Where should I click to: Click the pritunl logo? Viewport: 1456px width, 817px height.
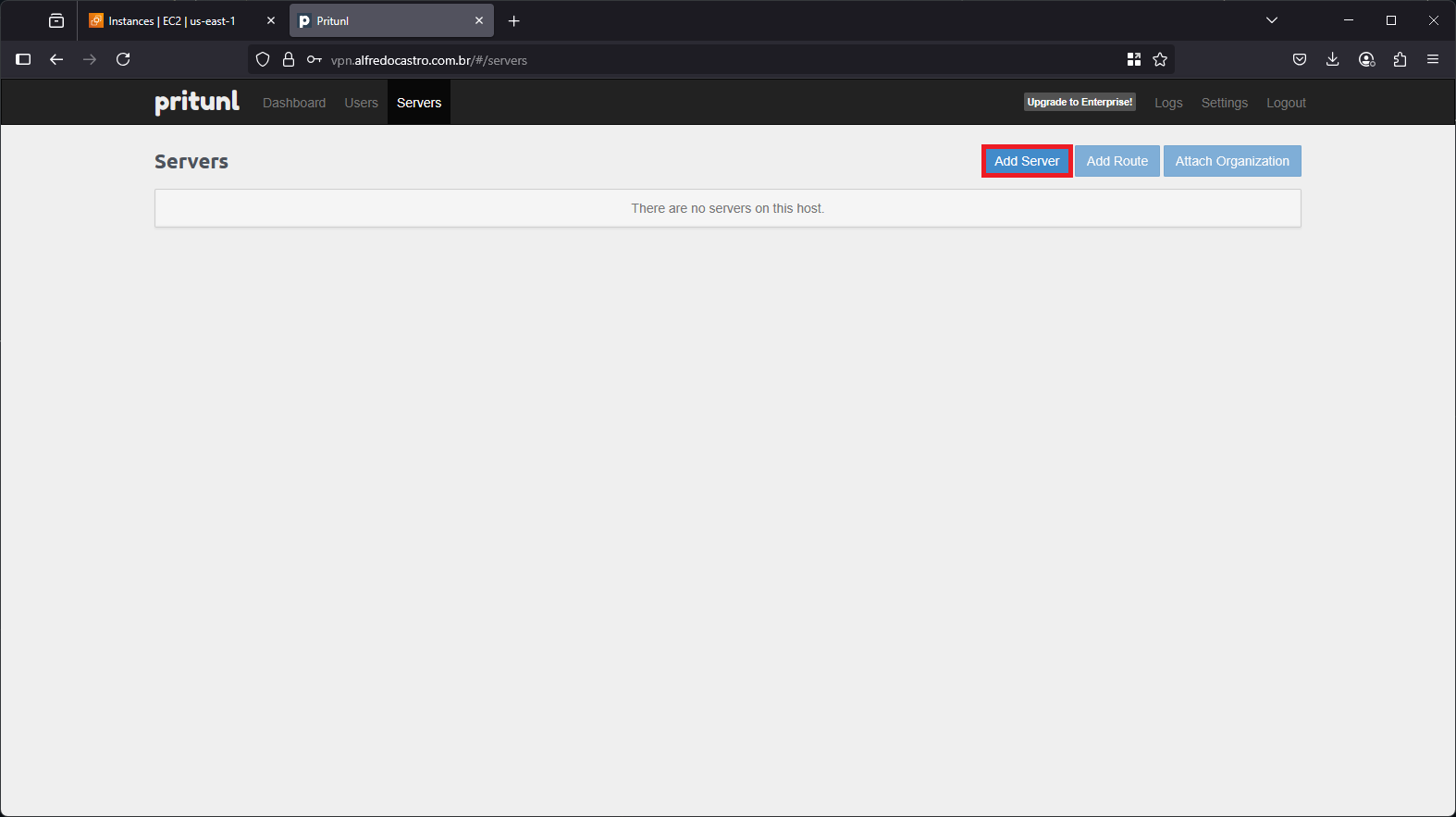(196, 102)
